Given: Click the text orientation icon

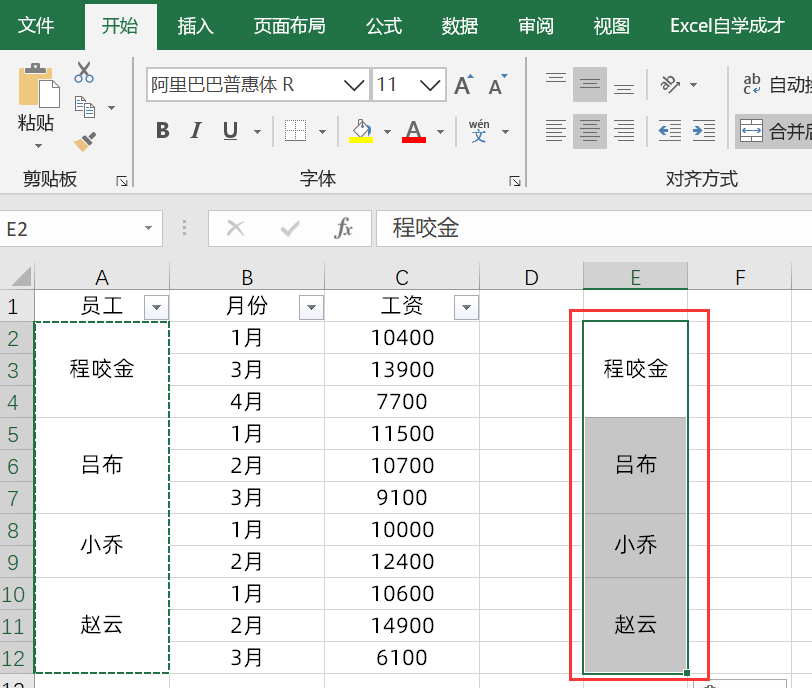Looking at the screenshot, I should pyautogui.click(x=670, y=84).
